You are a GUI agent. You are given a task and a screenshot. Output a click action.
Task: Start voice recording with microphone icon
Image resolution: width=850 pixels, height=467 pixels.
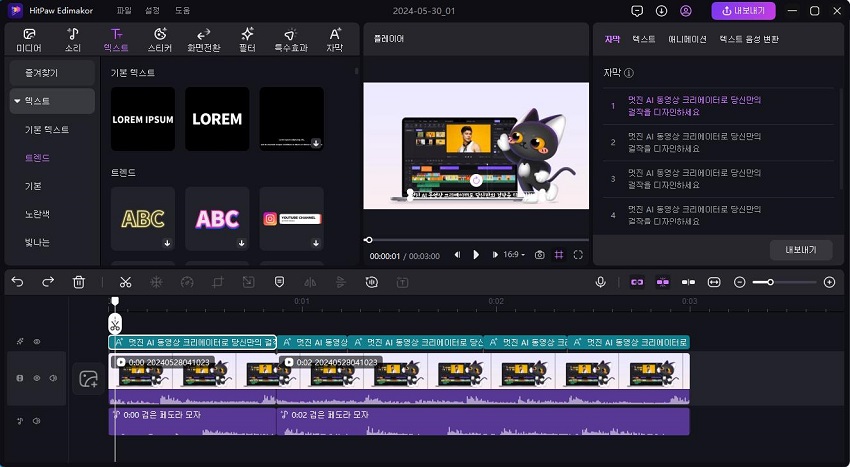click(600, 282)
